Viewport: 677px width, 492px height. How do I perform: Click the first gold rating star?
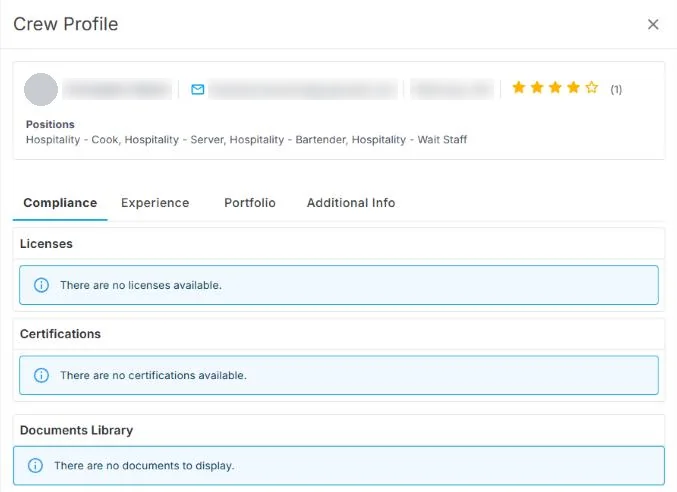519,88
